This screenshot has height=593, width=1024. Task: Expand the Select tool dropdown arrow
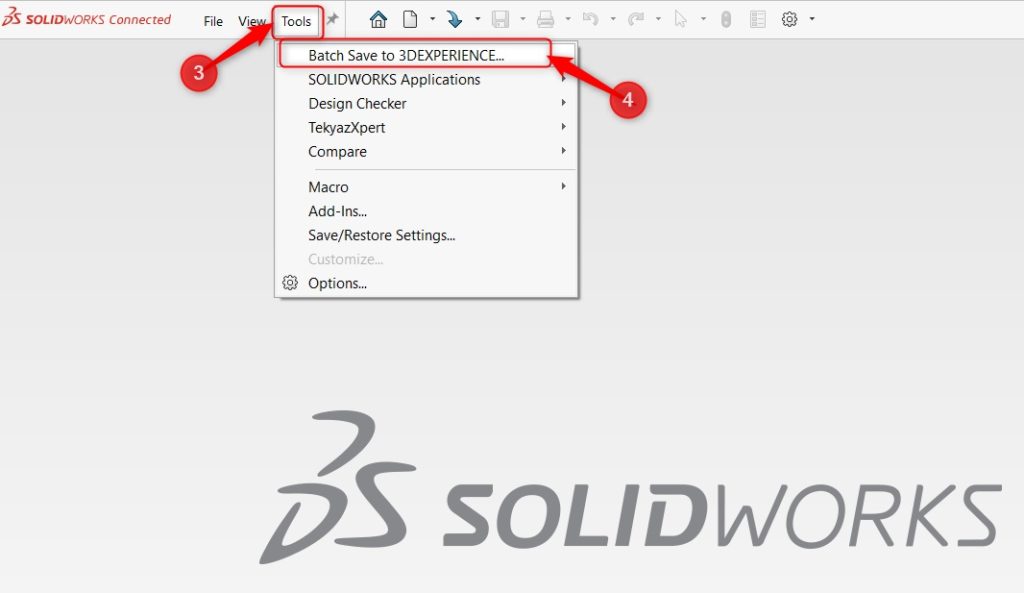[x=703, y=19]
